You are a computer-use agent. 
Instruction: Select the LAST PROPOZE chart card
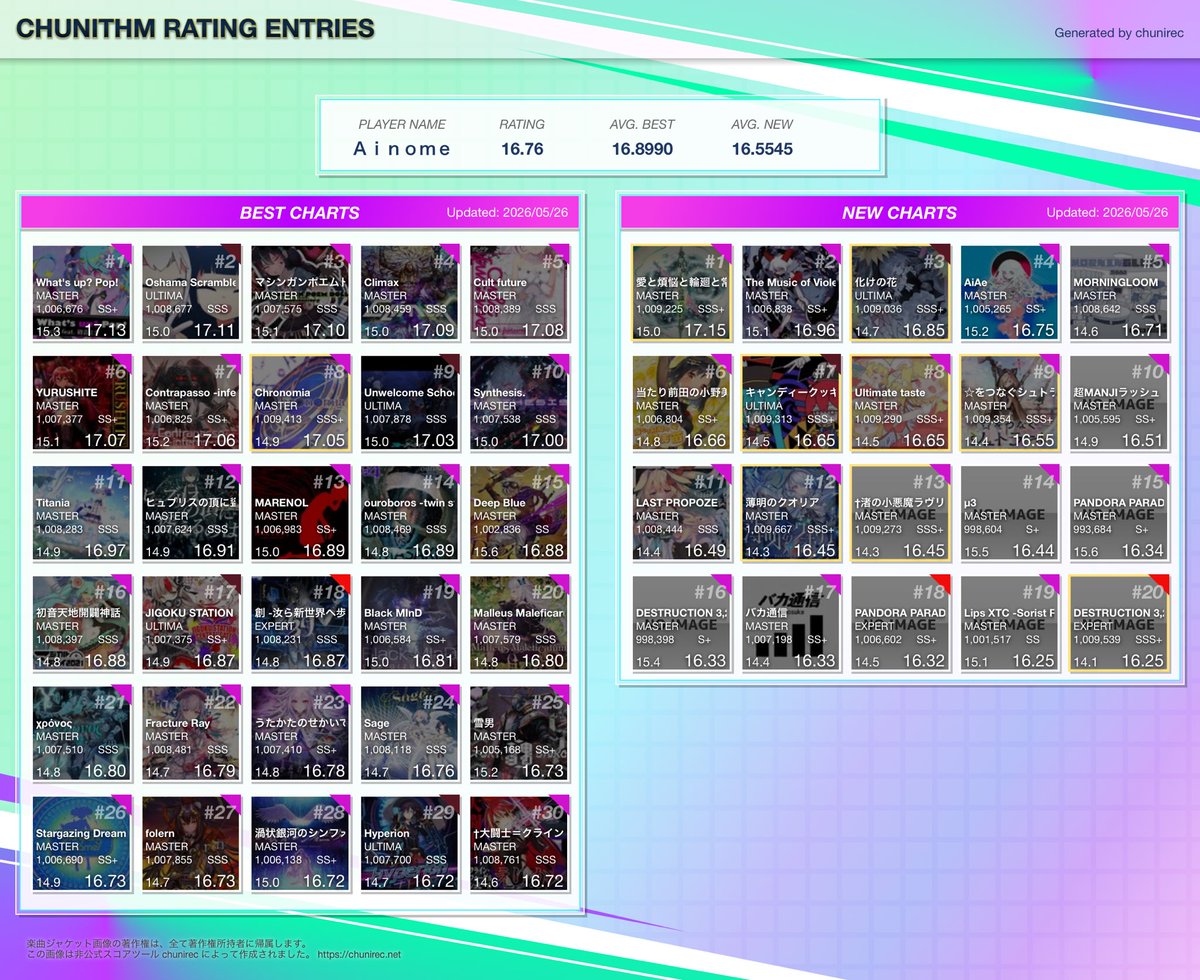pos(682,513)
